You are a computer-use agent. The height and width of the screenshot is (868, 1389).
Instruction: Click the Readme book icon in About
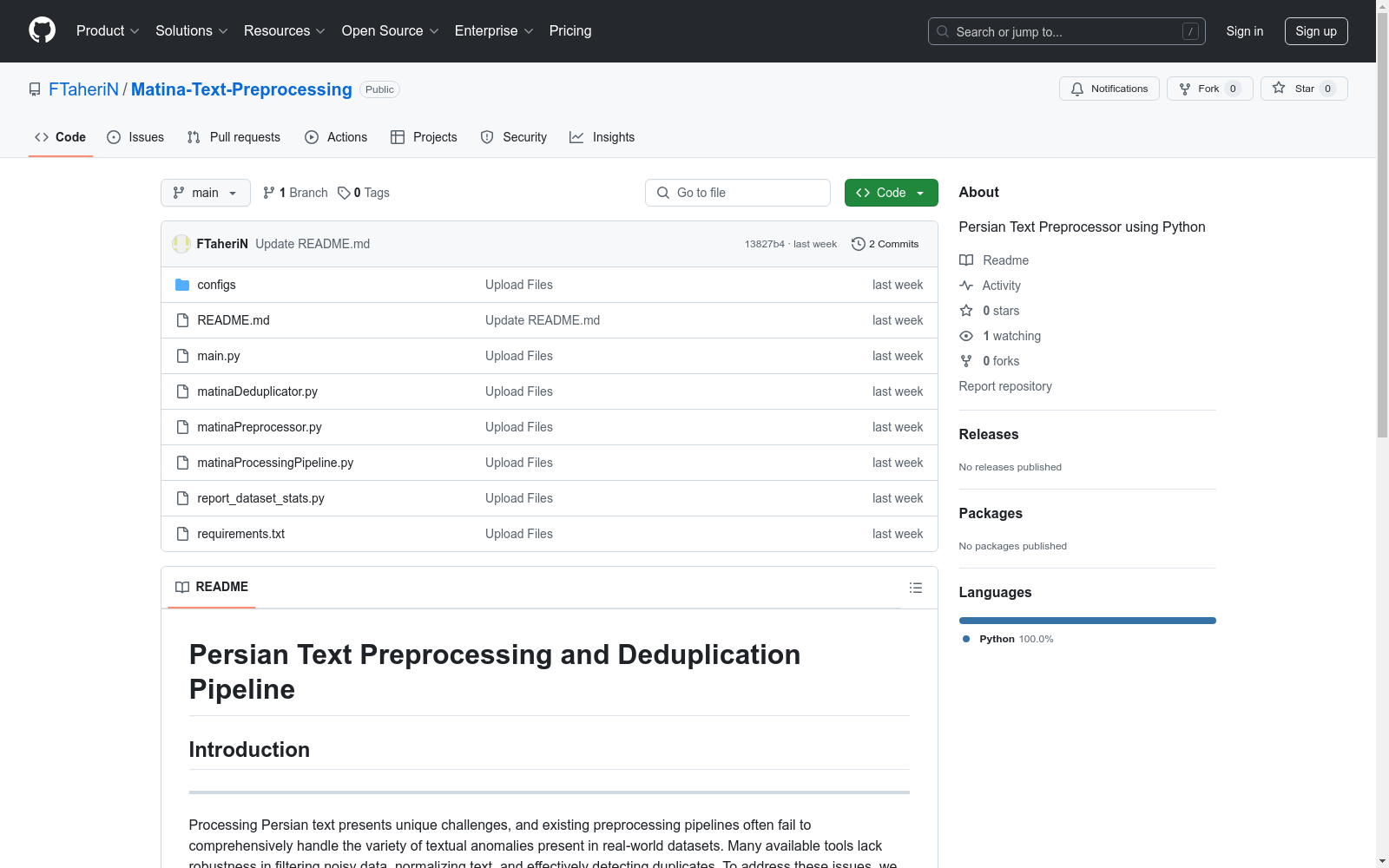(x=966, y=260)
